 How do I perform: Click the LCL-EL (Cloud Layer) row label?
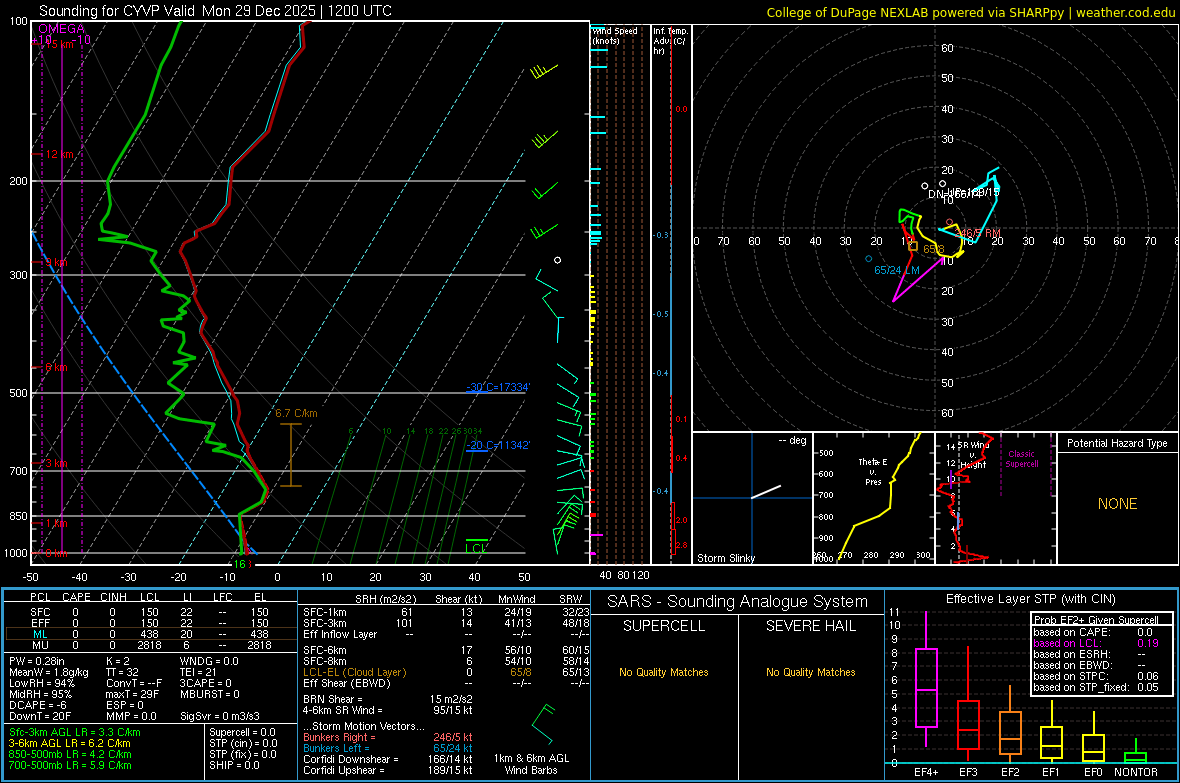coord(354,672)
